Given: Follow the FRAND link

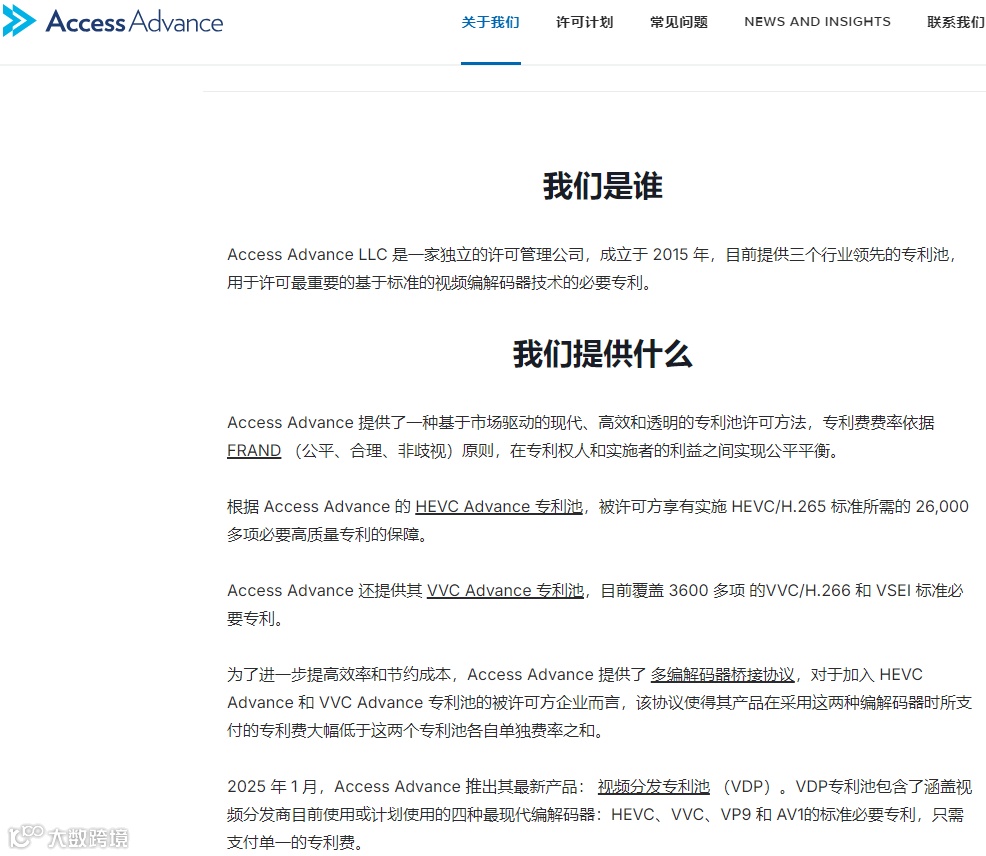Looking at the screenshot, I should (x=254, y=451).
